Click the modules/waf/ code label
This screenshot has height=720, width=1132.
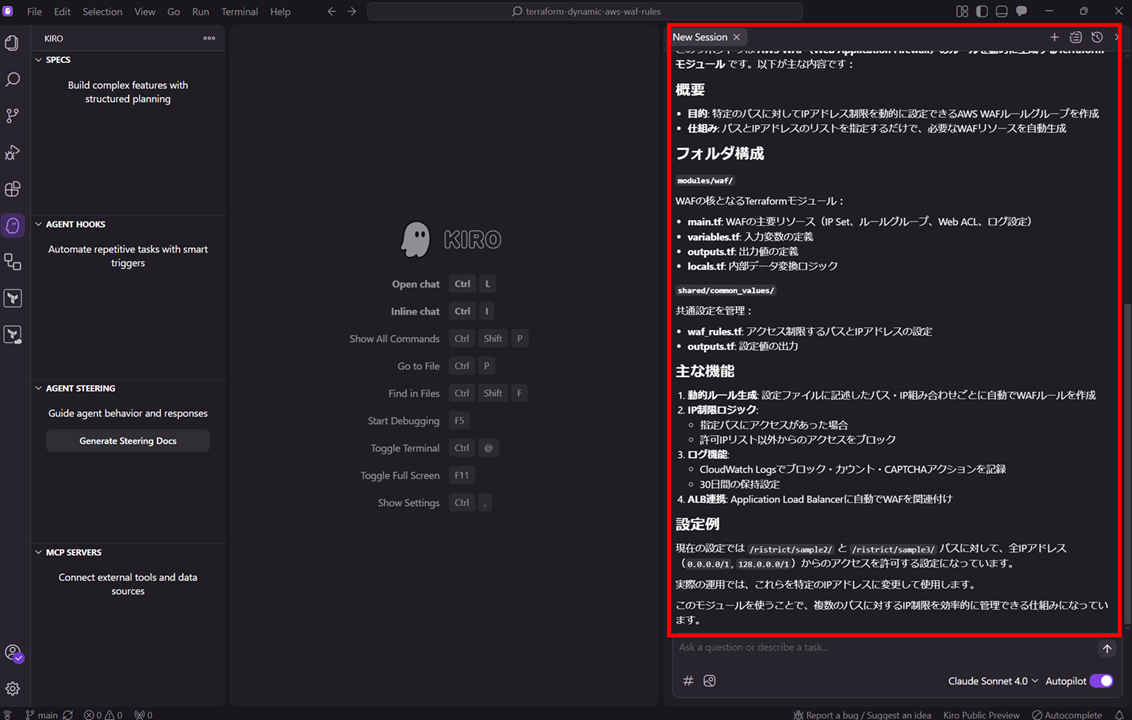705,181
